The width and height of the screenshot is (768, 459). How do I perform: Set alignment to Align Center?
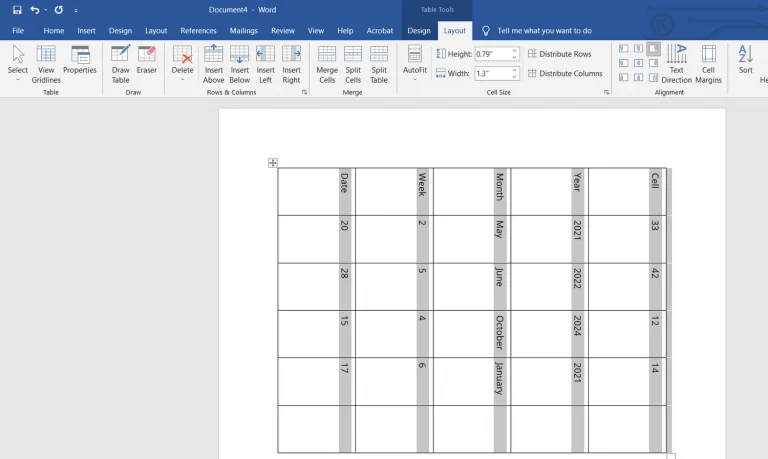(x=638, y=63)
